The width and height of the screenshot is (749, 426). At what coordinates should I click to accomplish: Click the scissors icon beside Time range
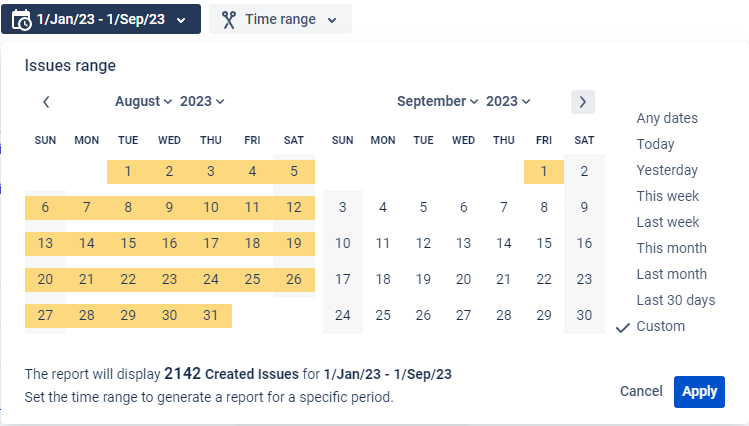(229, 20)
